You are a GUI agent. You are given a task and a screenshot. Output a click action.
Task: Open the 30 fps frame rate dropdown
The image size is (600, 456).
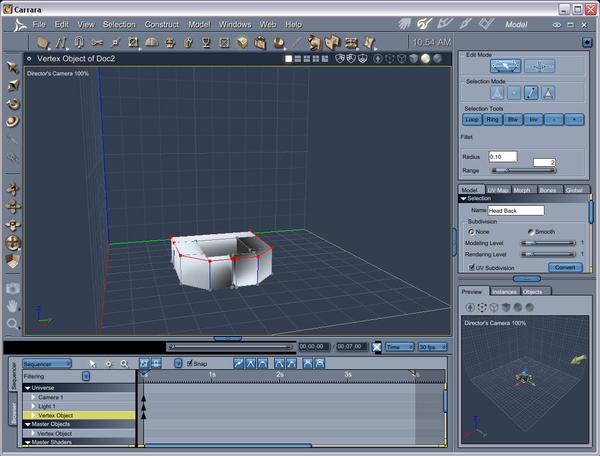point(434,346)
